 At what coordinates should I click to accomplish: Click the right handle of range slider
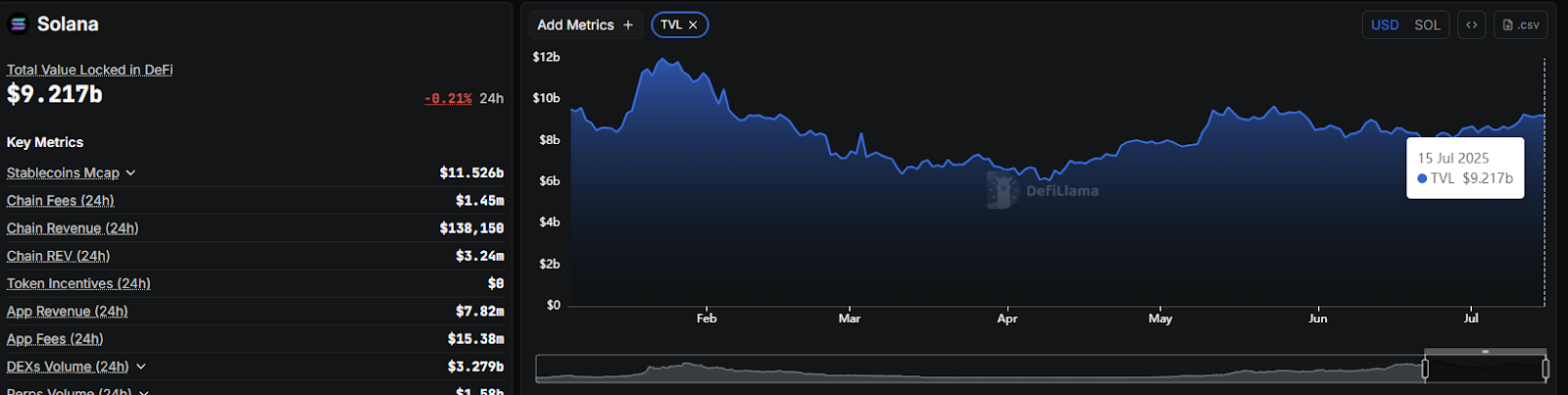pyautogui.click(x=1545, y=369)
